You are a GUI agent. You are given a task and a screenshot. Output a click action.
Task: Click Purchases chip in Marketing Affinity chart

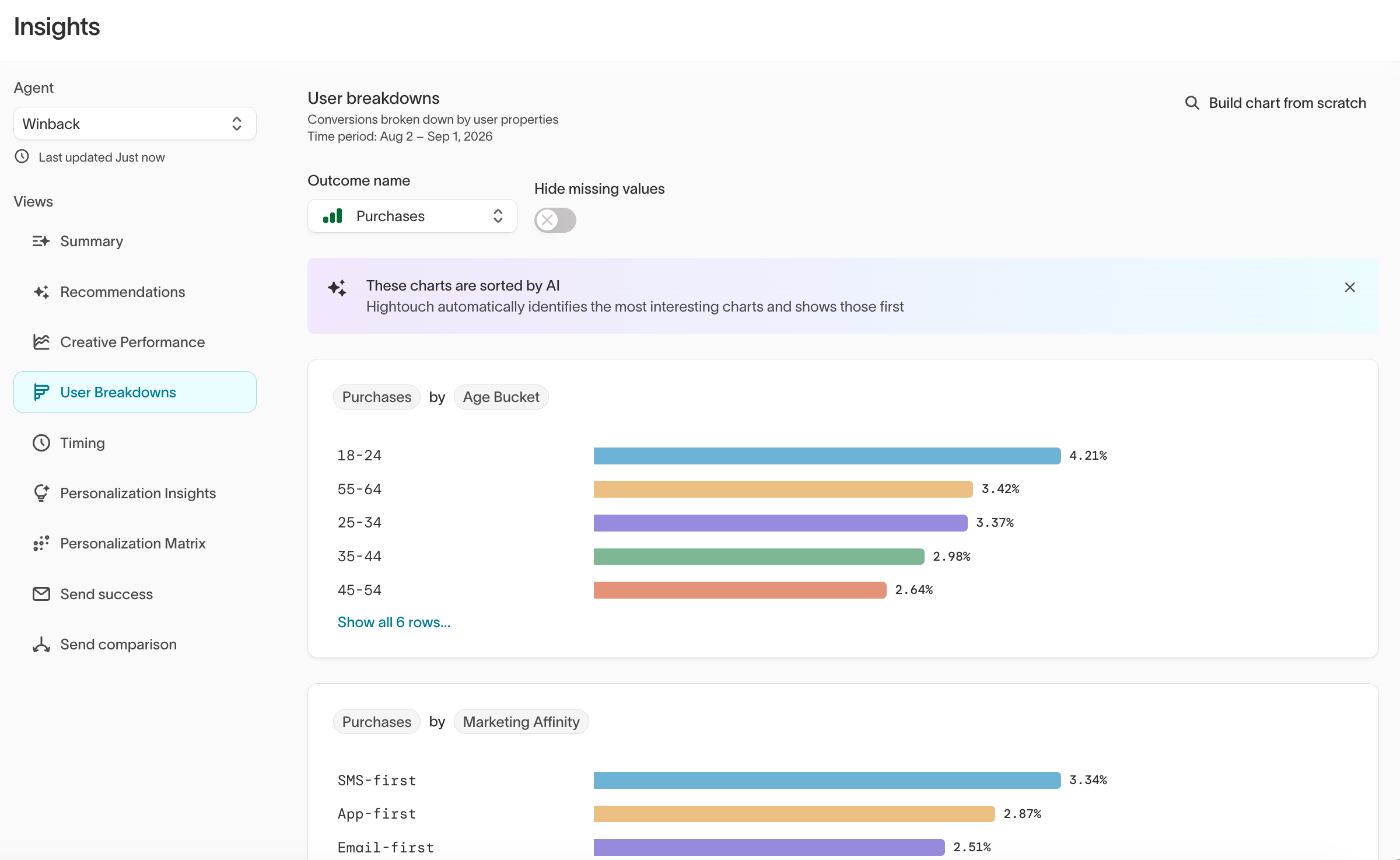point(377,722)
